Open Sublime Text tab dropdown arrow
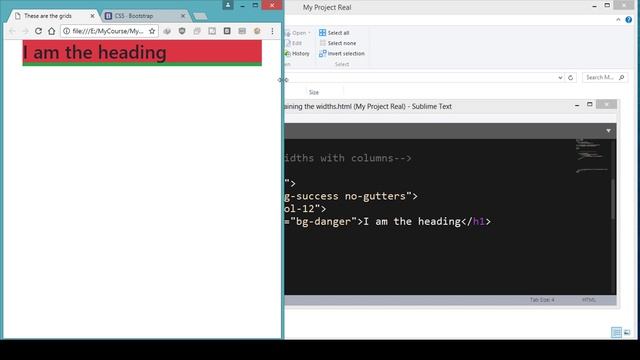 click(608, 131)
